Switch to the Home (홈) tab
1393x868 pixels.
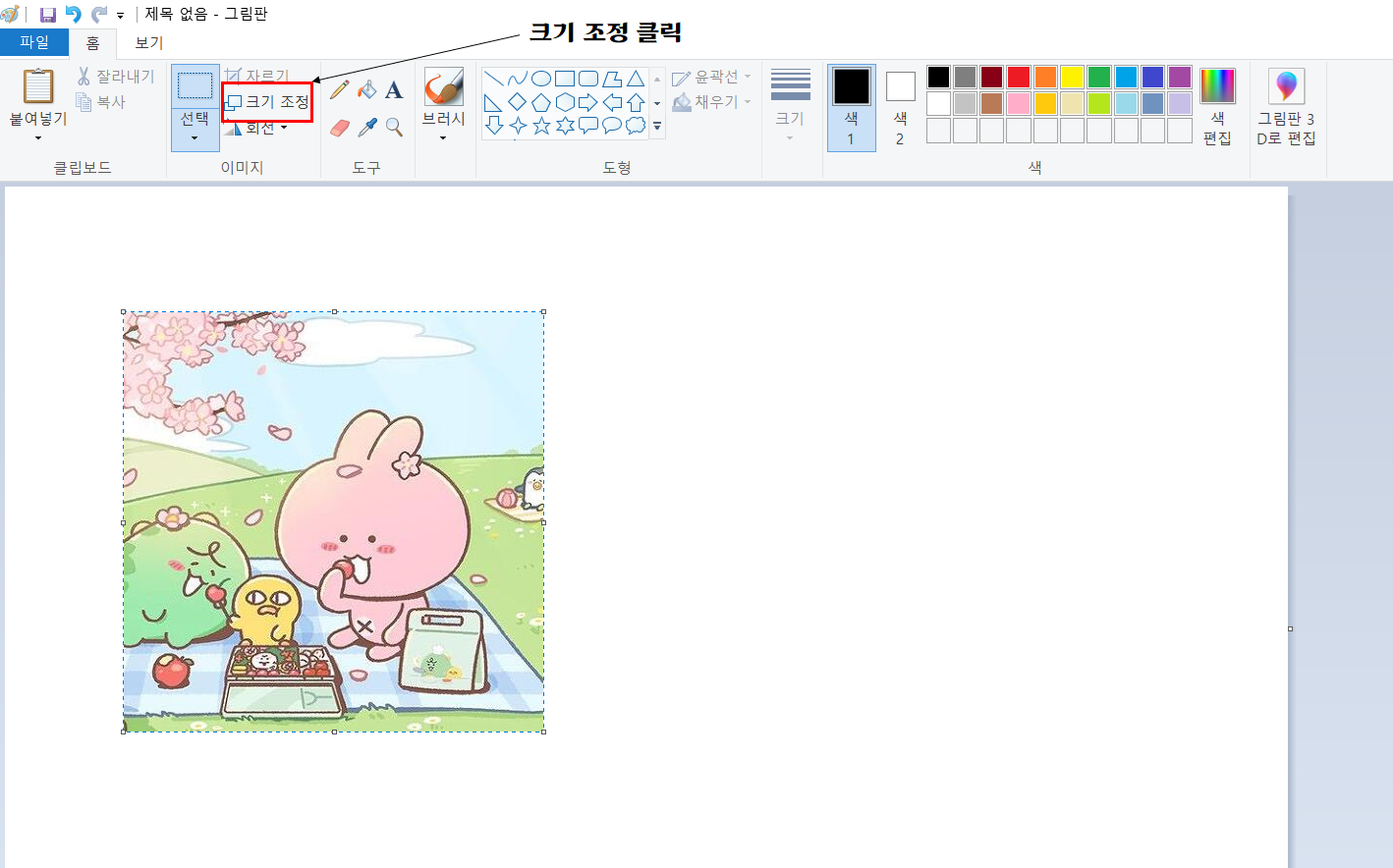92,43
